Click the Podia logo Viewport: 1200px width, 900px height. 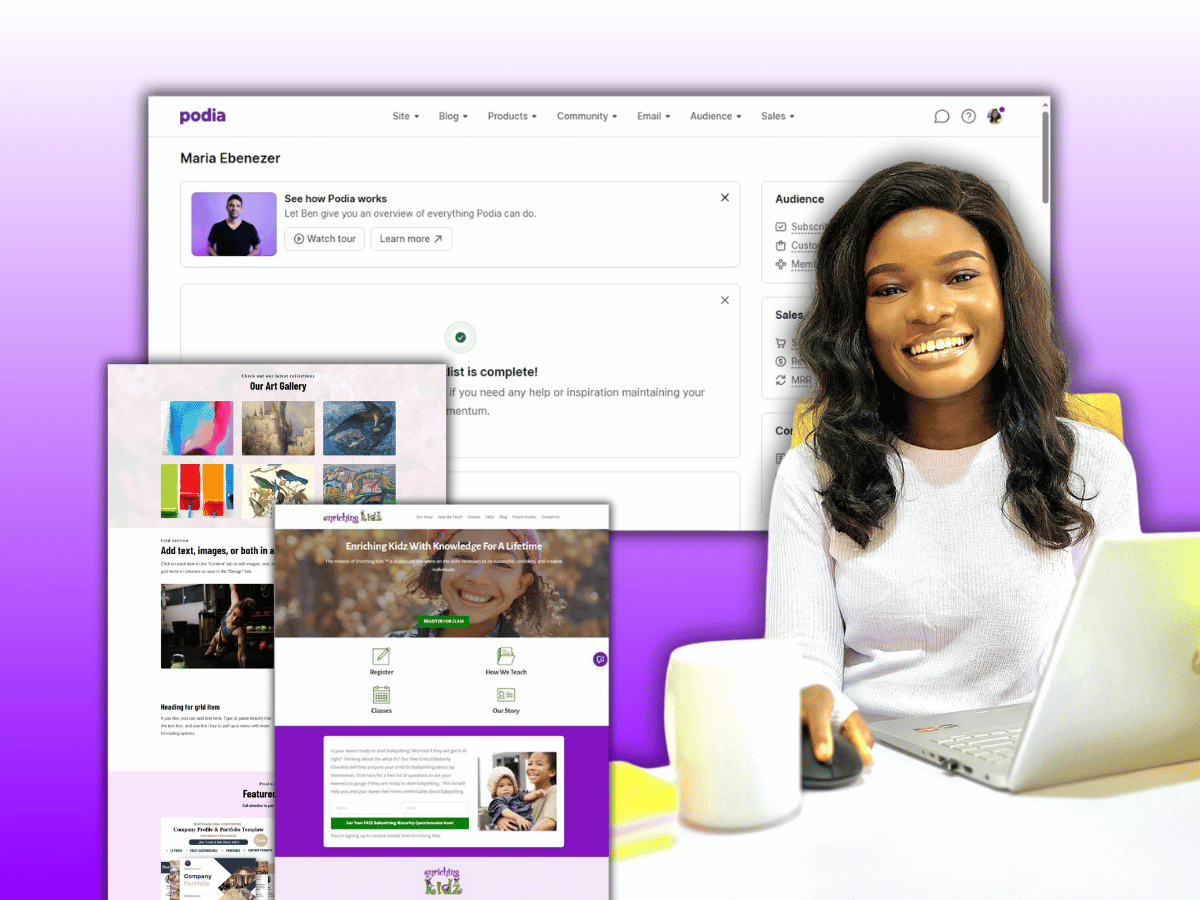[x=203, y=116]
